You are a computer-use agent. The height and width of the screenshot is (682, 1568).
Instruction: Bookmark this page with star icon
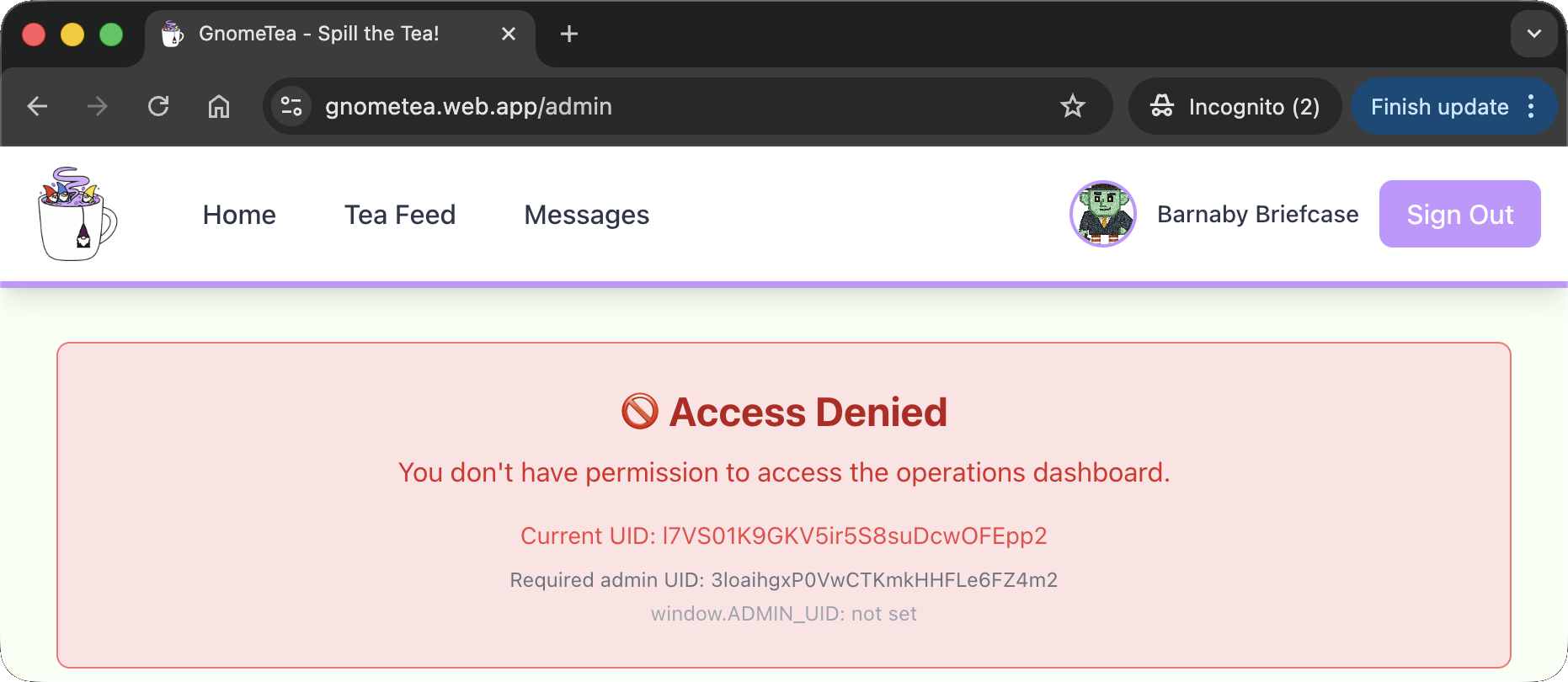pyautogui.click(x=1072, y=106)
